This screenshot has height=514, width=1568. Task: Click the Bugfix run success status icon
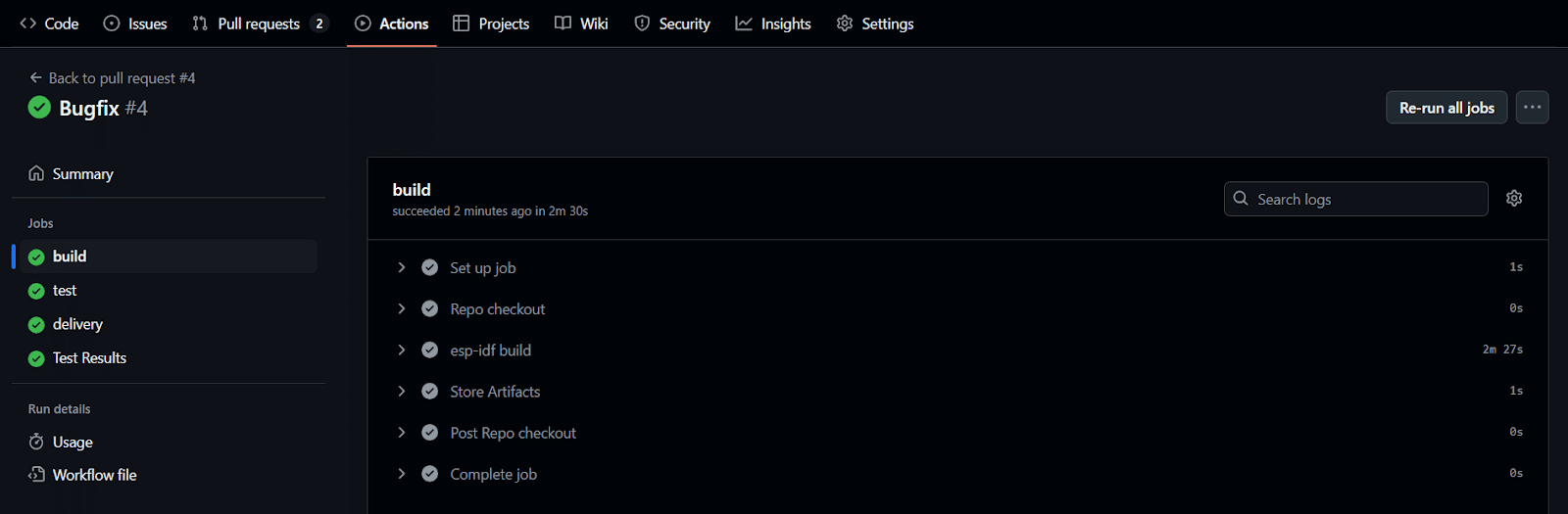(39, 108)
